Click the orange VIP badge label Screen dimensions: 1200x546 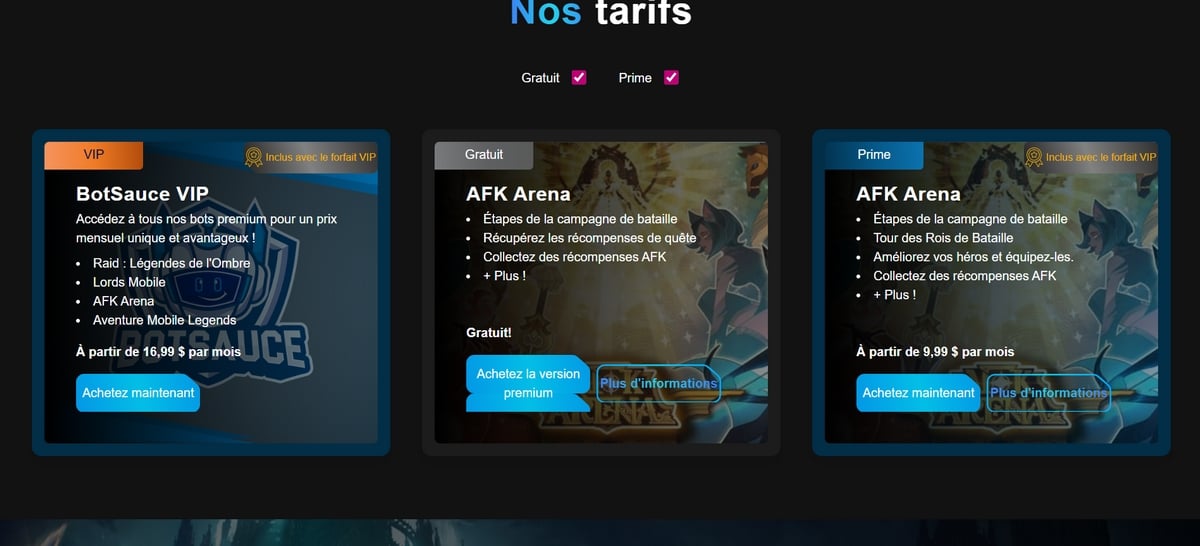(93, 155)
